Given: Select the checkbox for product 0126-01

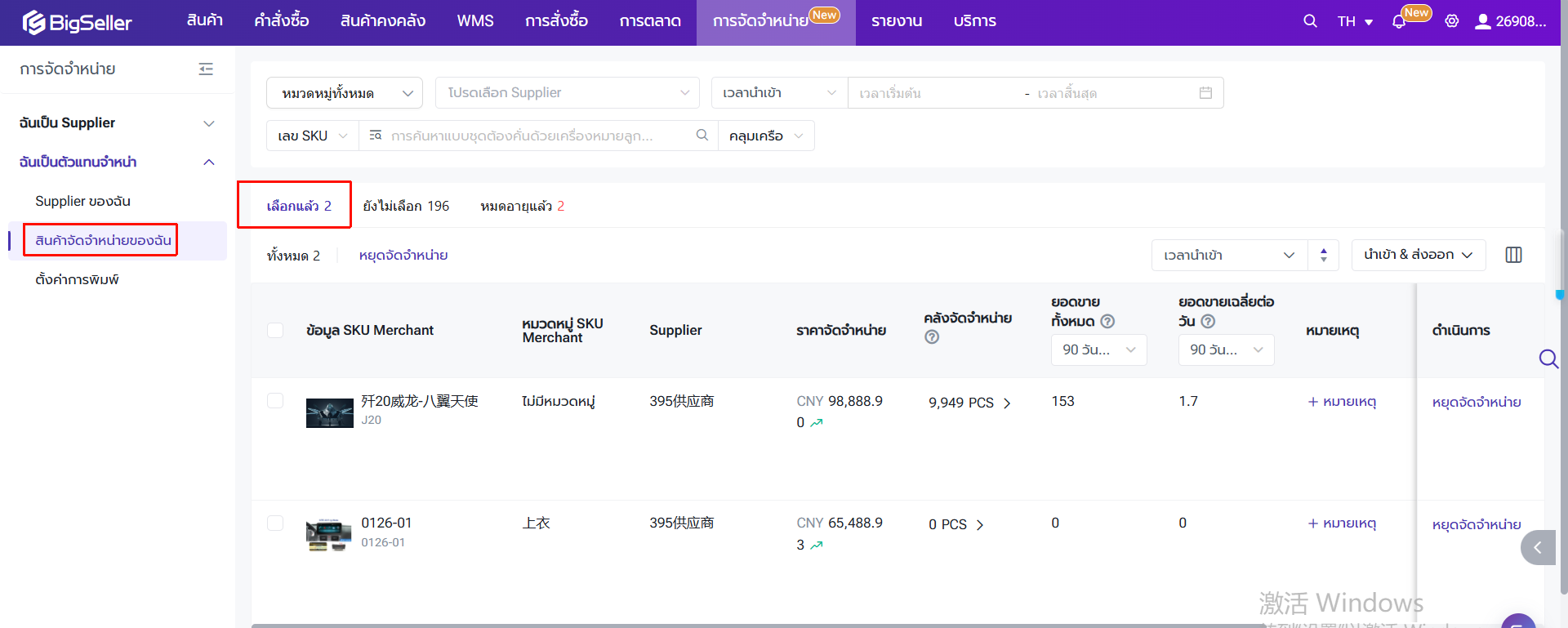Looking at the screenshot, I should click(x=275, y=523).
